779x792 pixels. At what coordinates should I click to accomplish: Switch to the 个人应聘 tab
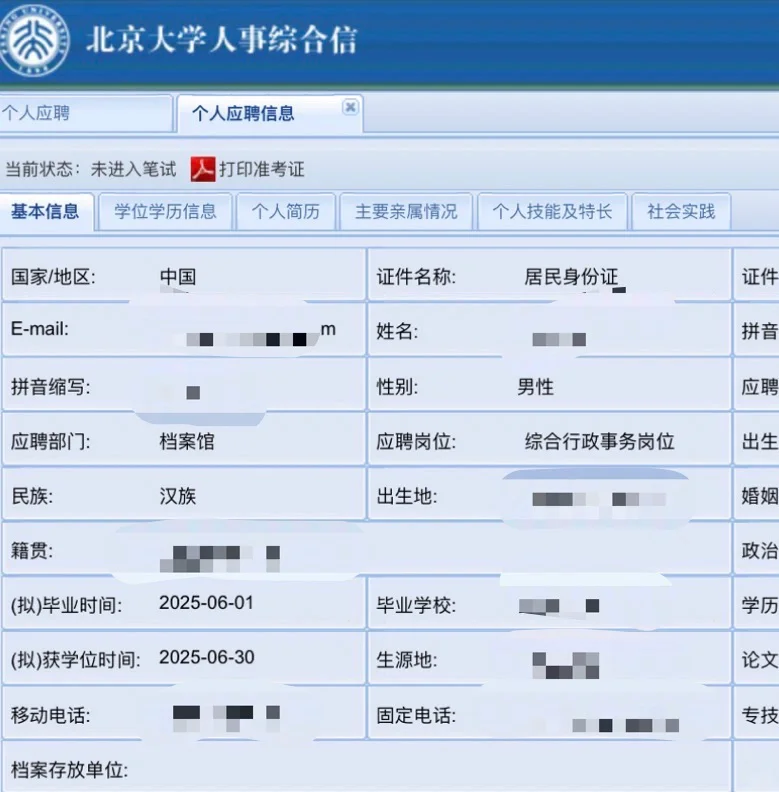tap(86, 113)
